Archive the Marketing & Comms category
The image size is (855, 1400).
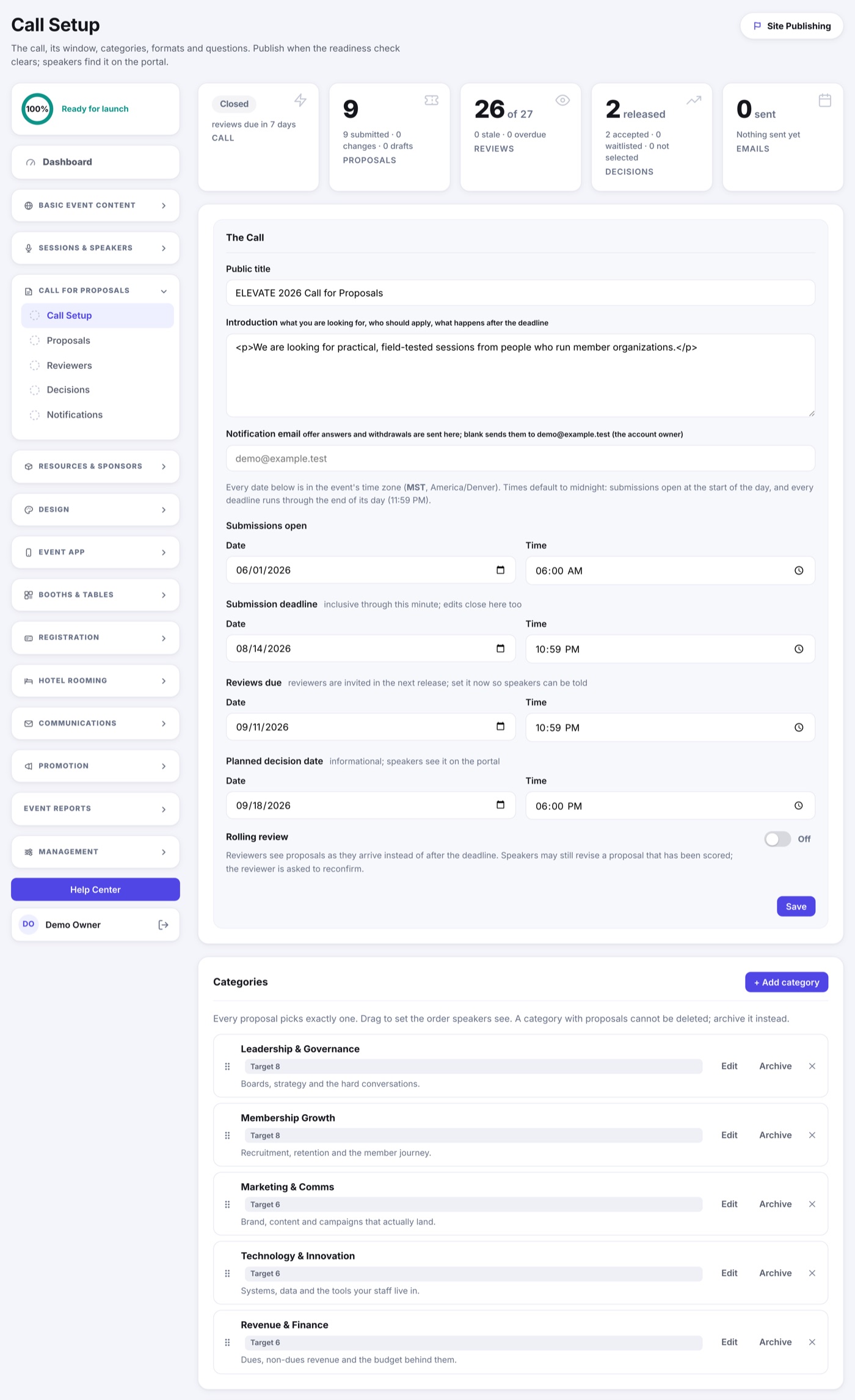776,1205
